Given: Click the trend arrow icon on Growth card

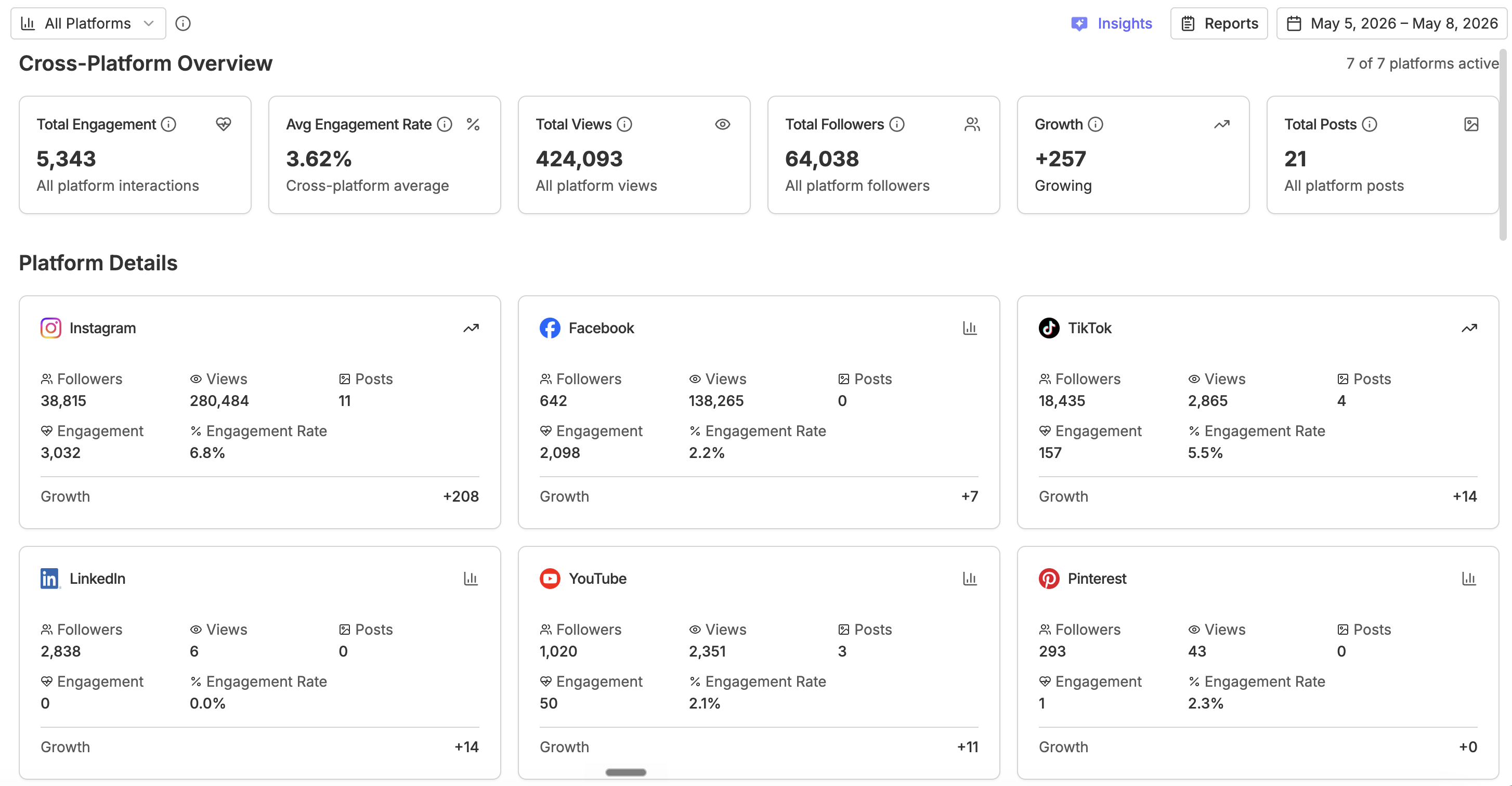Looking at the screenshot, I should point(1222,124).
